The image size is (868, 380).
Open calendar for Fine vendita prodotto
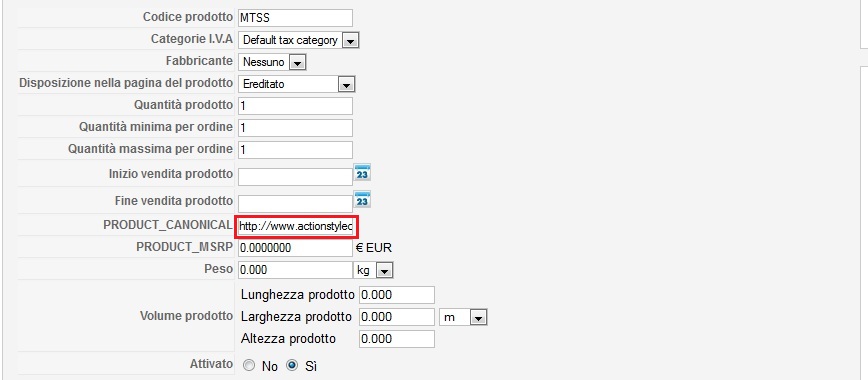click(x=363, y=199)
